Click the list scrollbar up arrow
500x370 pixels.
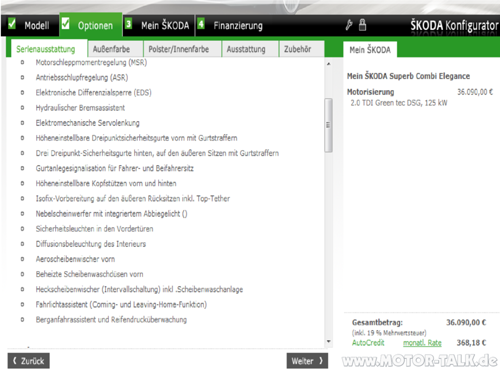click(329, 63)
